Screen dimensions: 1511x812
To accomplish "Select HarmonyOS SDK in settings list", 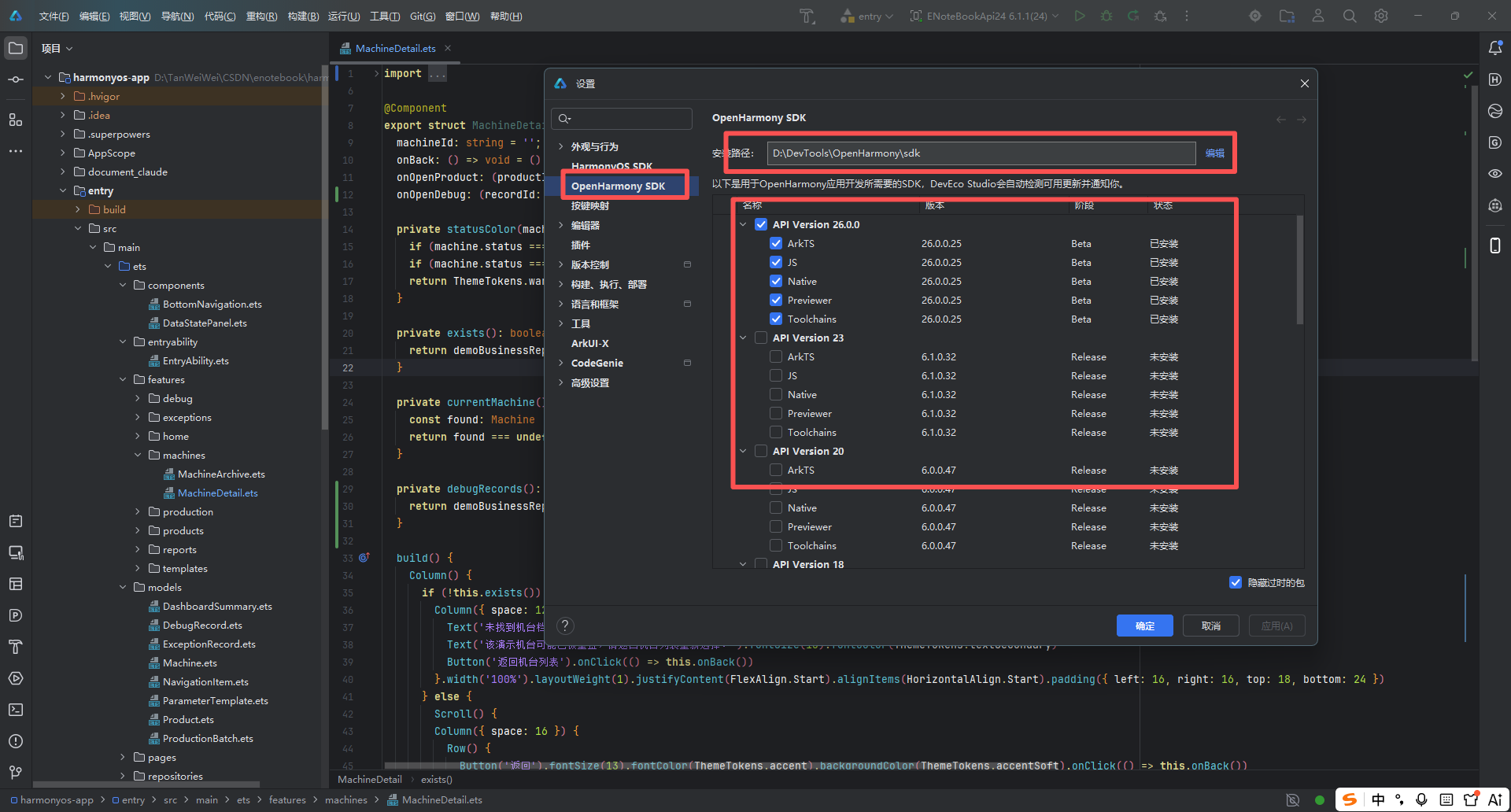I will 612,166.
